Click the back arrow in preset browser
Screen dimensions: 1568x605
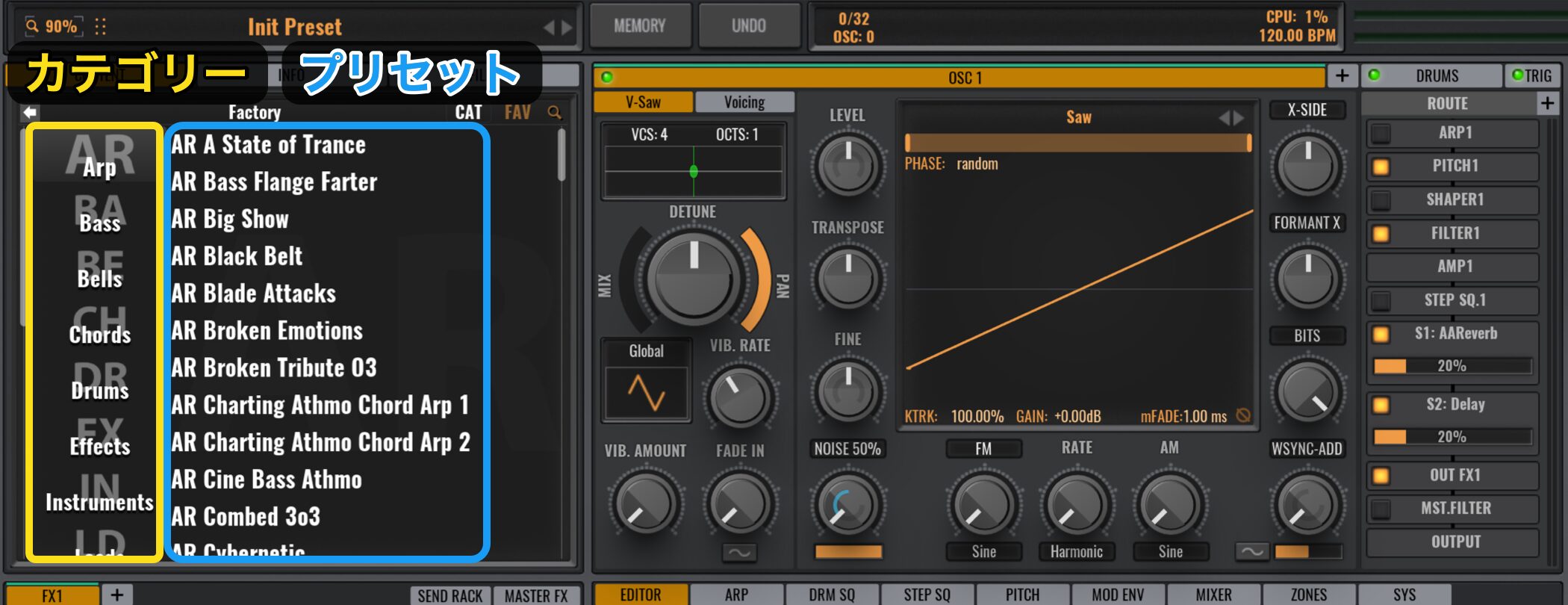coord(30,112)
